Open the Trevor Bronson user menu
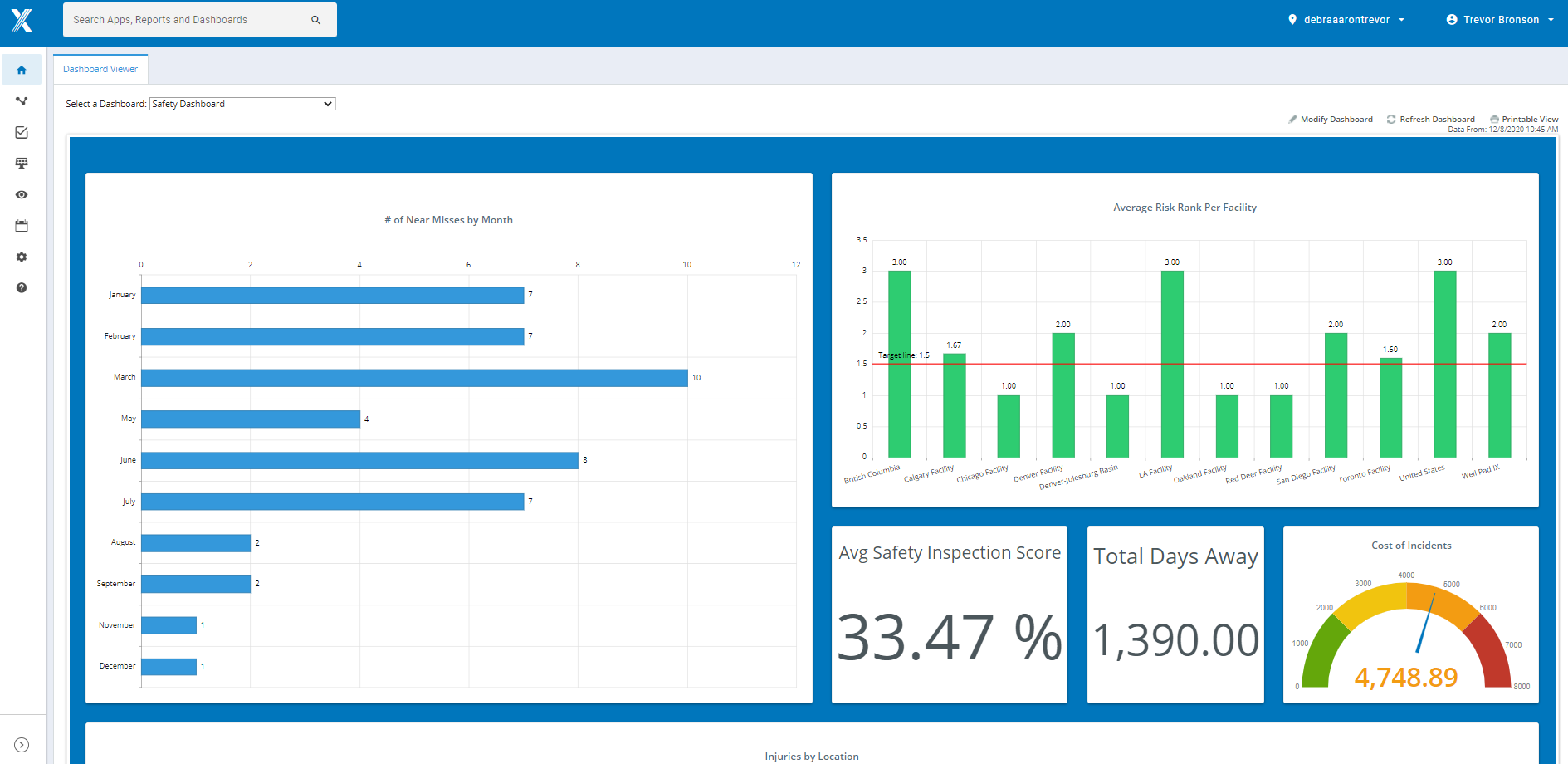This screenshot has width=1568, height=764. 1500,19
